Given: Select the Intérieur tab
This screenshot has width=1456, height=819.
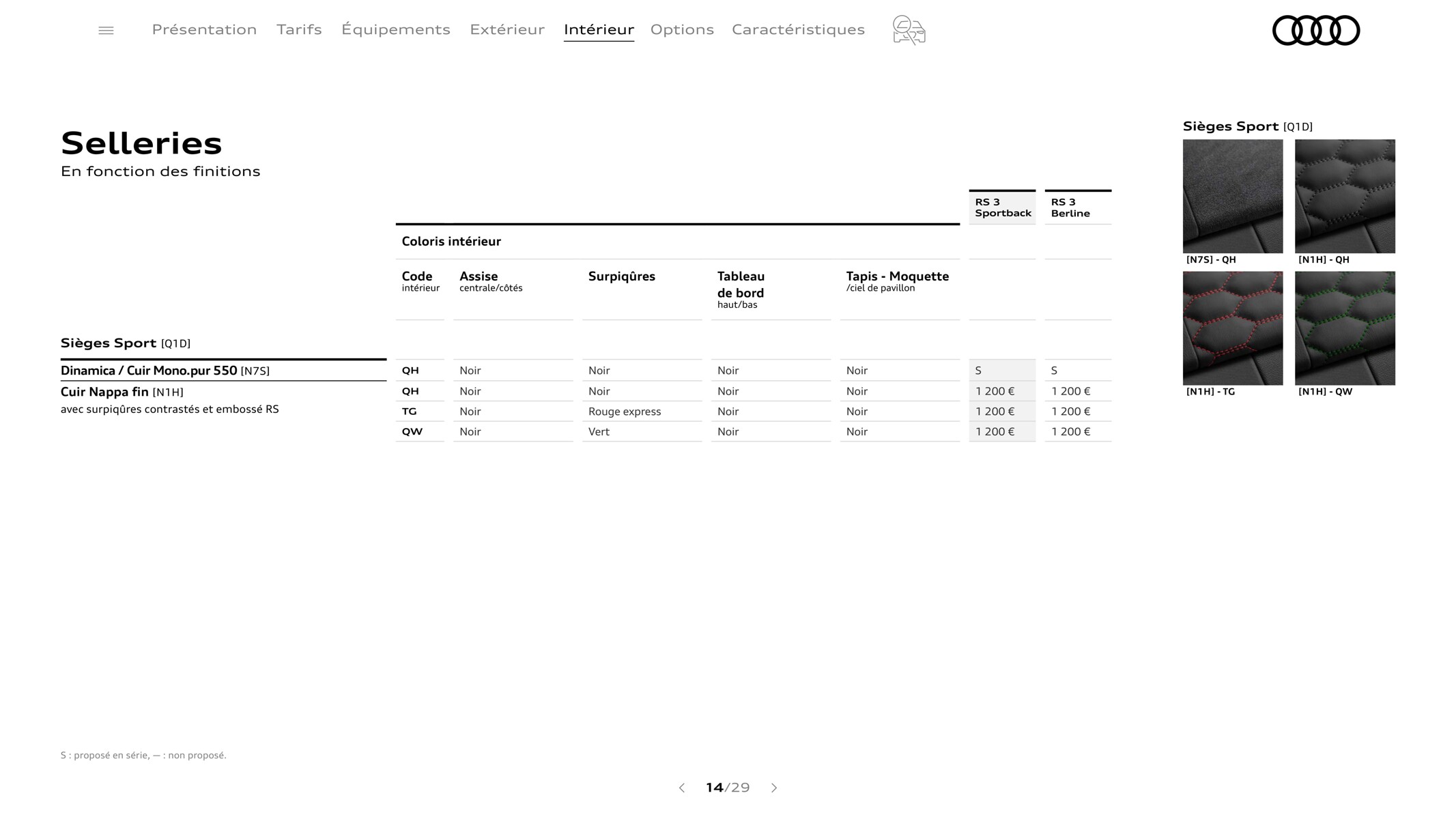Looking at the screenshot, I should 599,29.
